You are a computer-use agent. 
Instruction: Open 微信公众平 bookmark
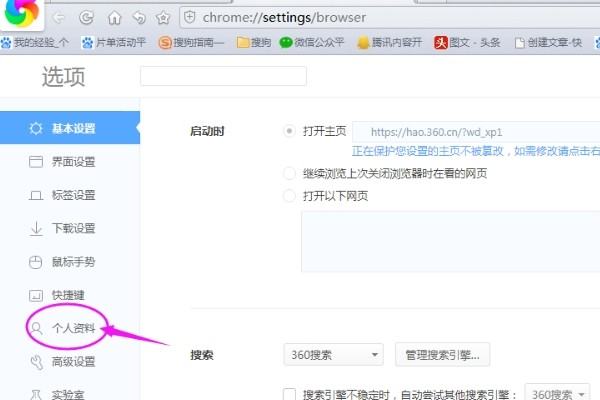311,43
